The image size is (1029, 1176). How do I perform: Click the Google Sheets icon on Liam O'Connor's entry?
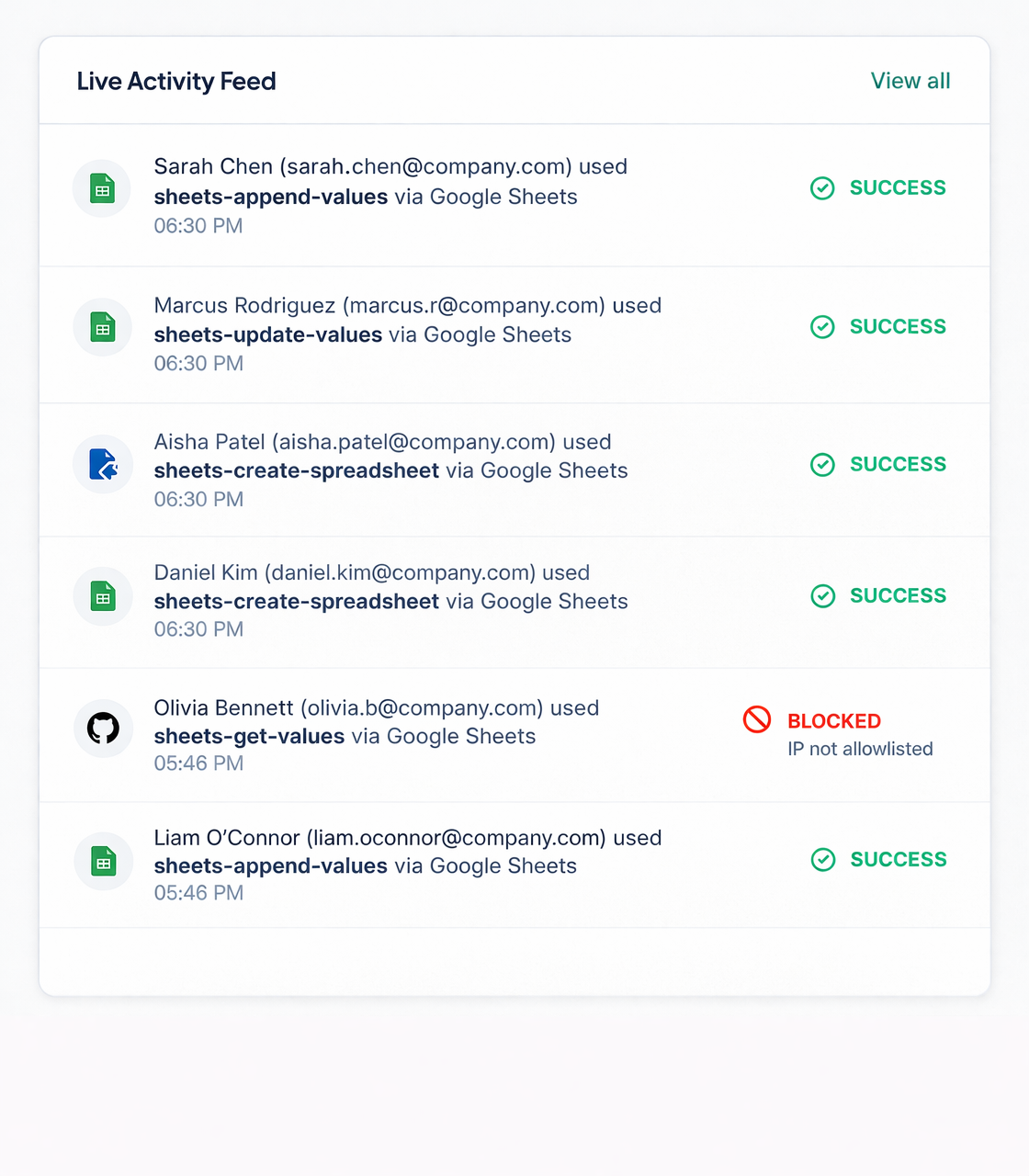coord(103,862)
